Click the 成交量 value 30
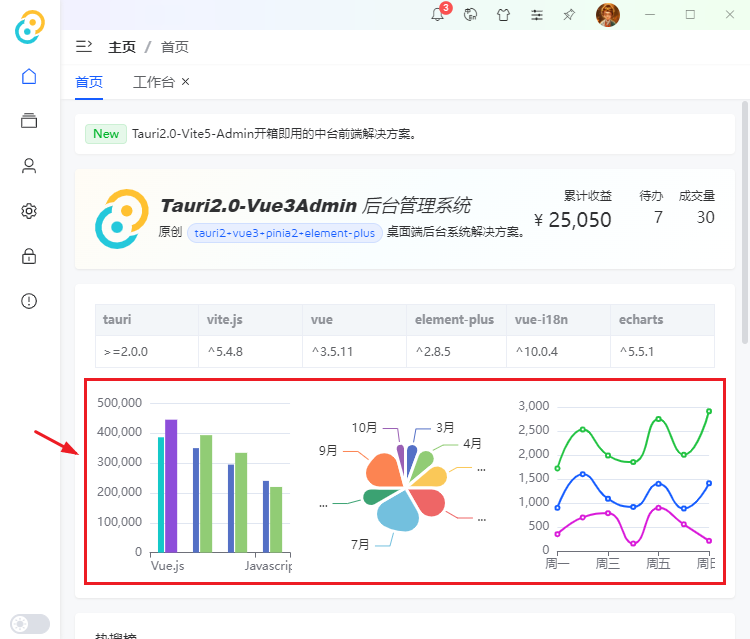 (705, 218)
